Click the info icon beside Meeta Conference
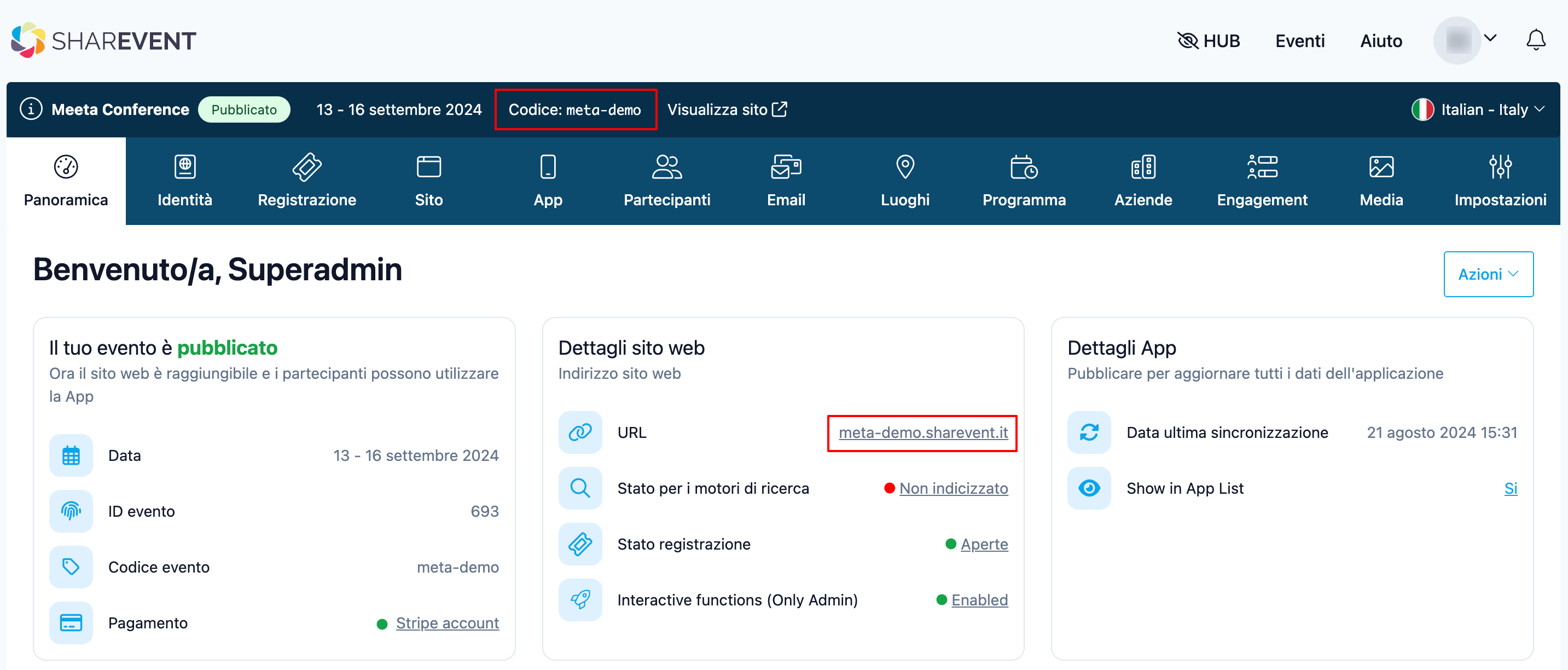The width and height of the screenshot is (1568, 670). [x=31, y=109]
